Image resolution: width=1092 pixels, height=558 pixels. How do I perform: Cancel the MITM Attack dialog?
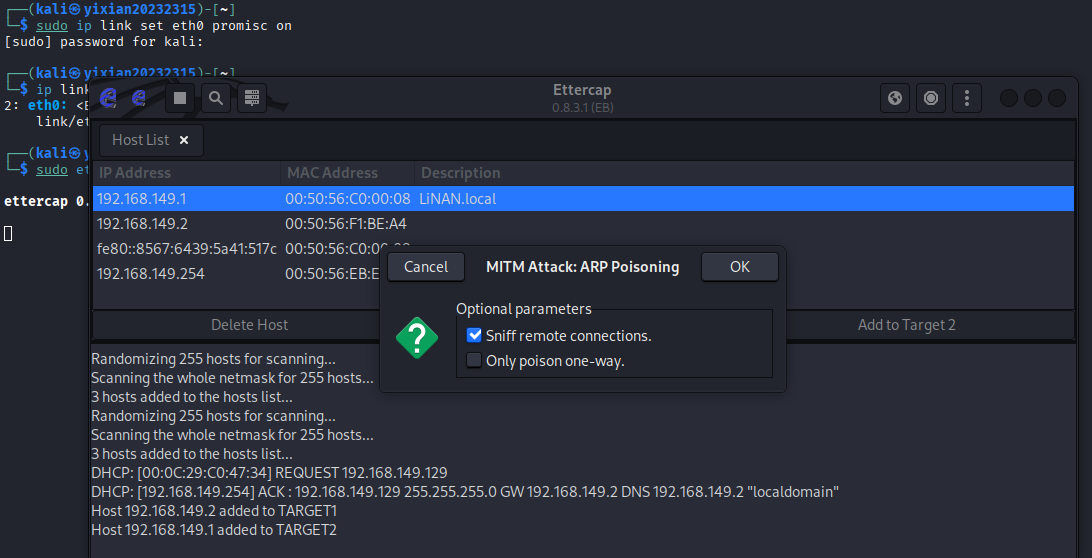426,267
